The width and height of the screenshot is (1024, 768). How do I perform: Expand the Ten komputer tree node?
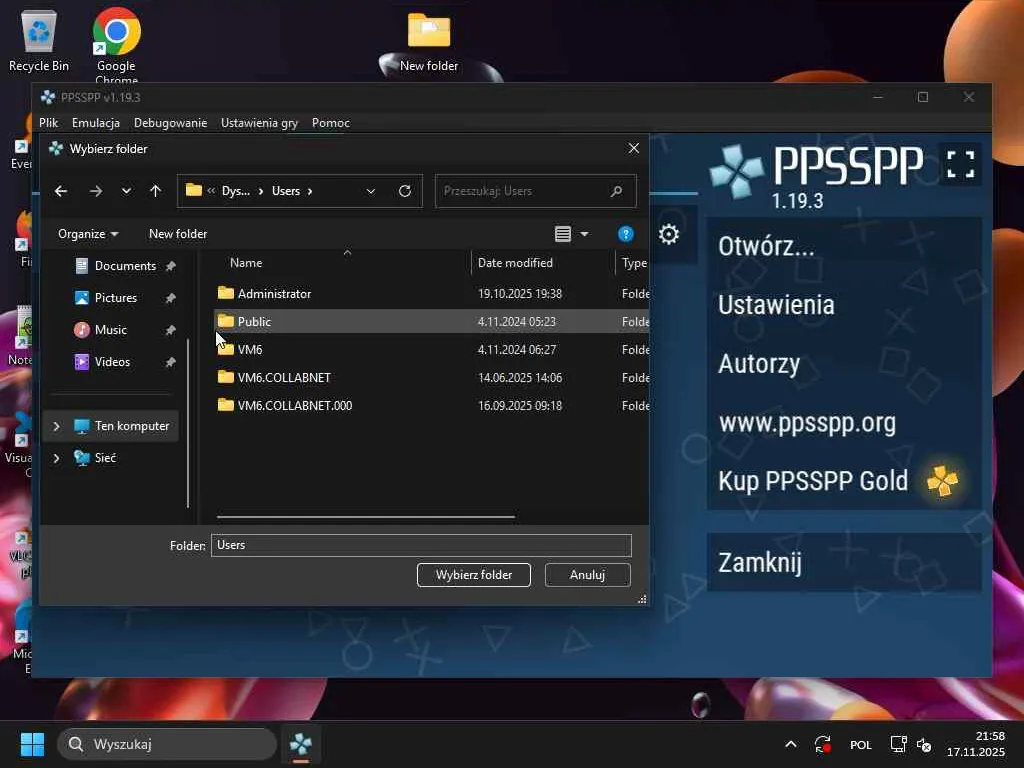pos(56,426)
